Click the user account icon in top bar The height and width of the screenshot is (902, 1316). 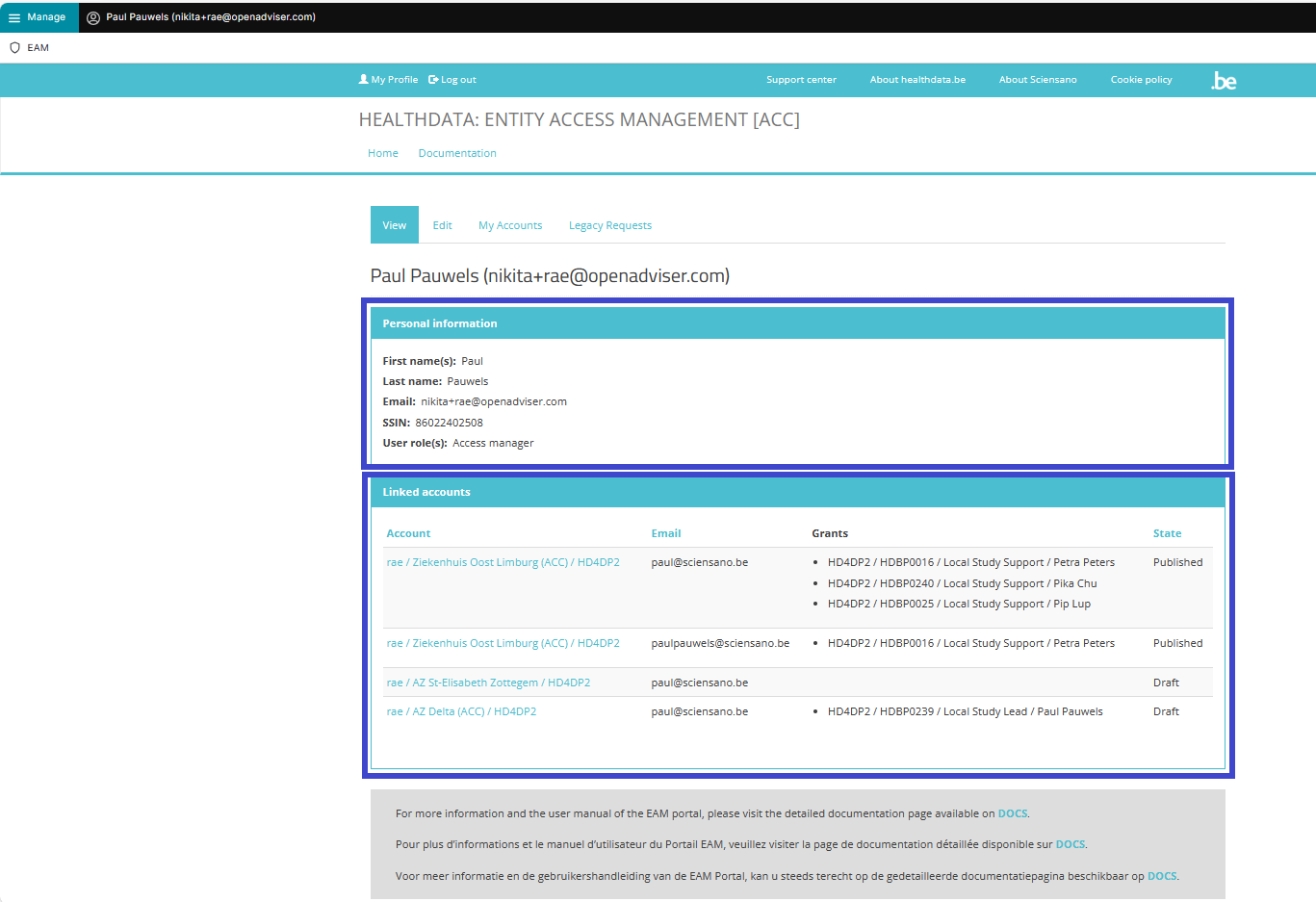click(x=93, y=17)
